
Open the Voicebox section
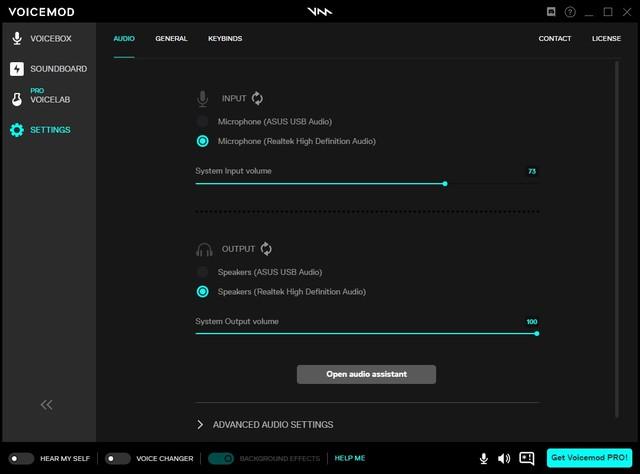[x=48, y=39]
